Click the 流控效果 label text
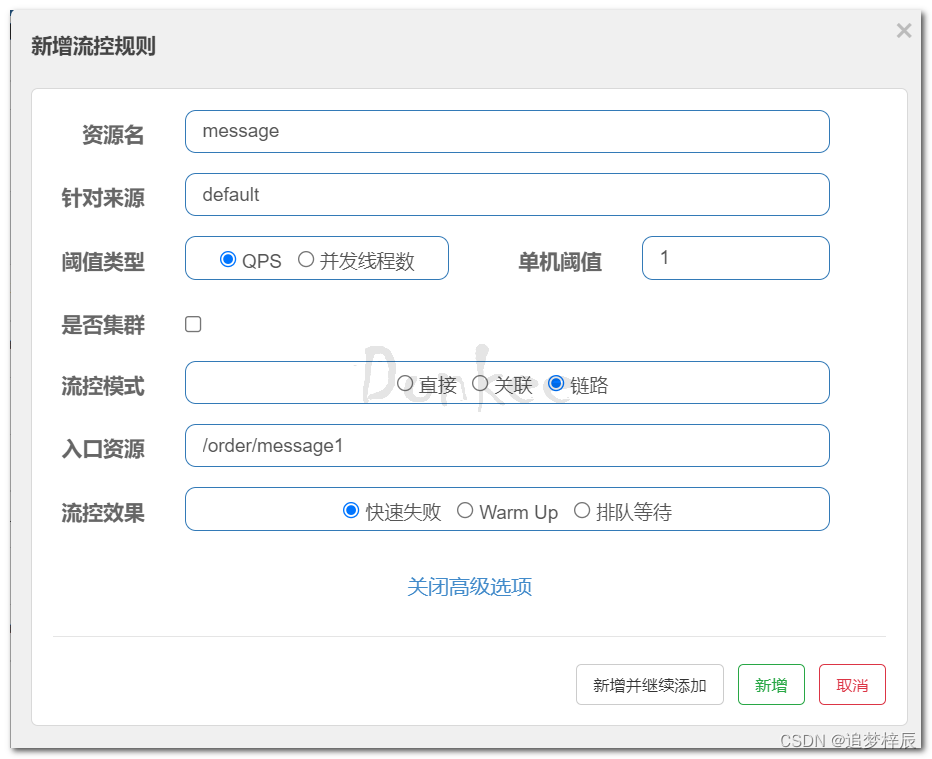The height and width of the screenshot is (759, 932). pyautogui.click(x=103, y=513)
